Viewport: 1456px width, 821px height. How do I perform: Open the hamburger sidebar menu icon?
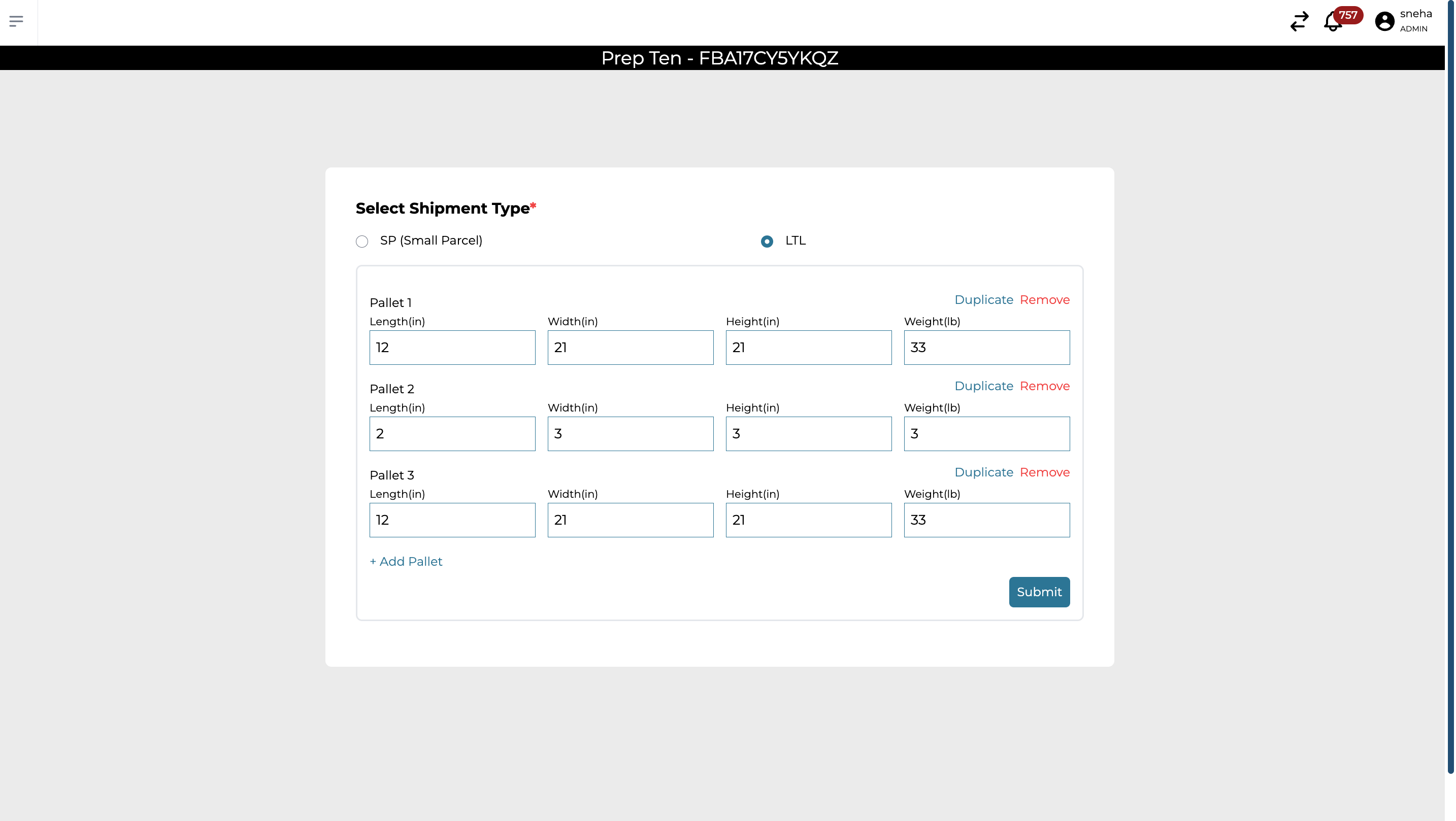click(x=16, y=21)
